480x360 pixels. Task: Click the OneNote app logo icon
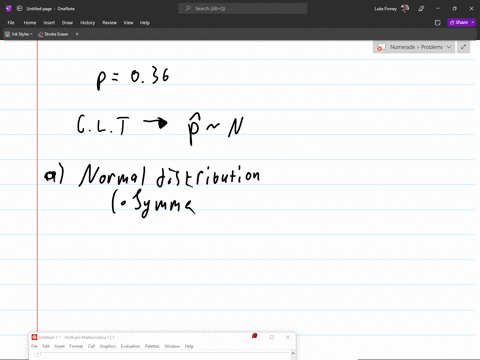click(9, 9)
